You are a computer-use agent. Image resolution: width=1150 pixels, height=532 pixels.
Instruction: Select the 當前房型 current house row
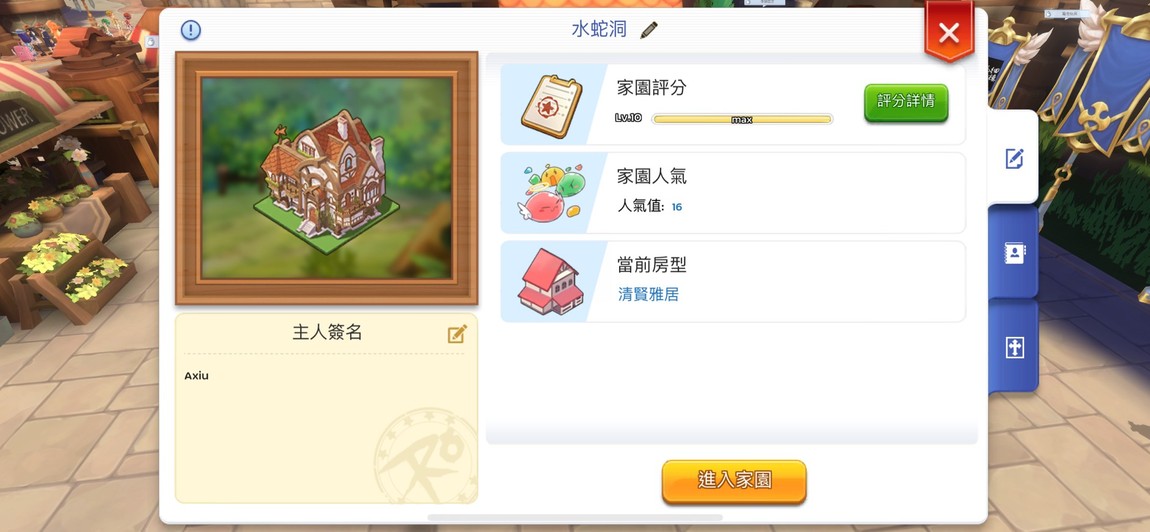pyautogui.click(x=733, y=282)
